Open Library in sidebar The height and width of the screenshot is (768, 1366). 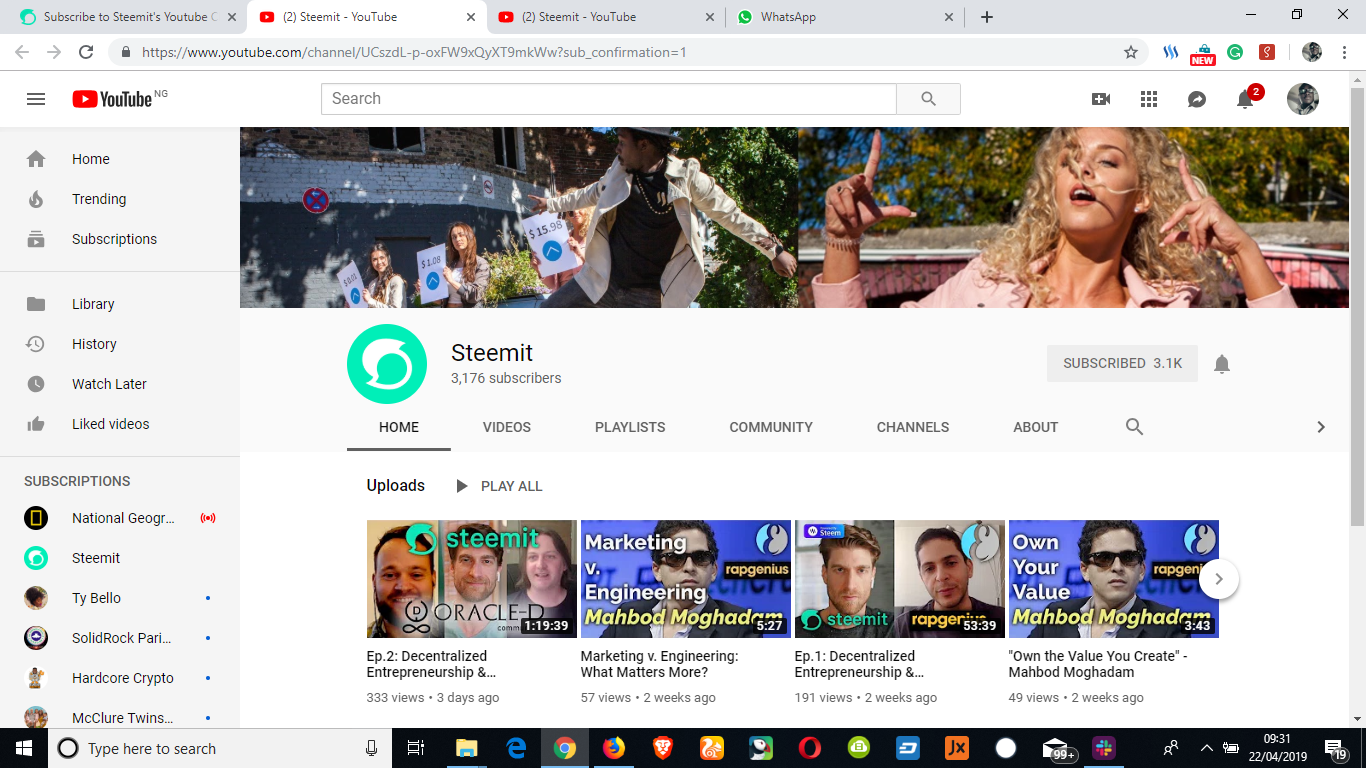coord(120,304)
